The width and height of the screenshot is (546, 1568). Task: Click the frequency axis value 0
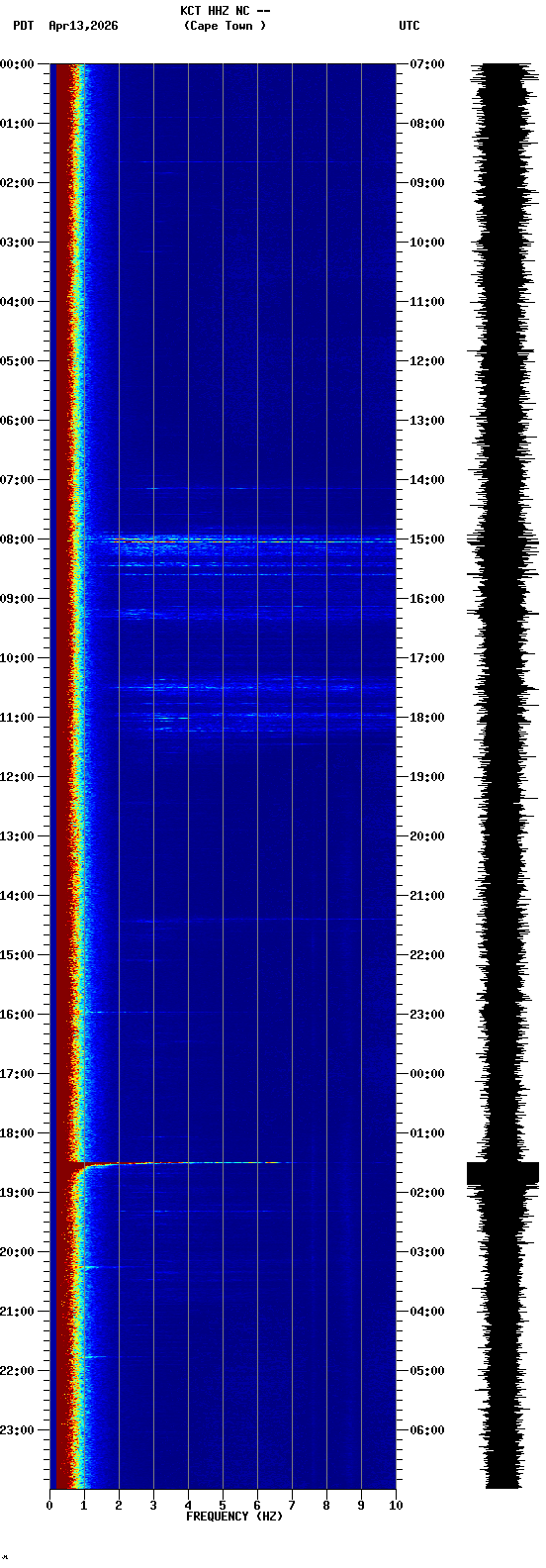coord(49,1506)
